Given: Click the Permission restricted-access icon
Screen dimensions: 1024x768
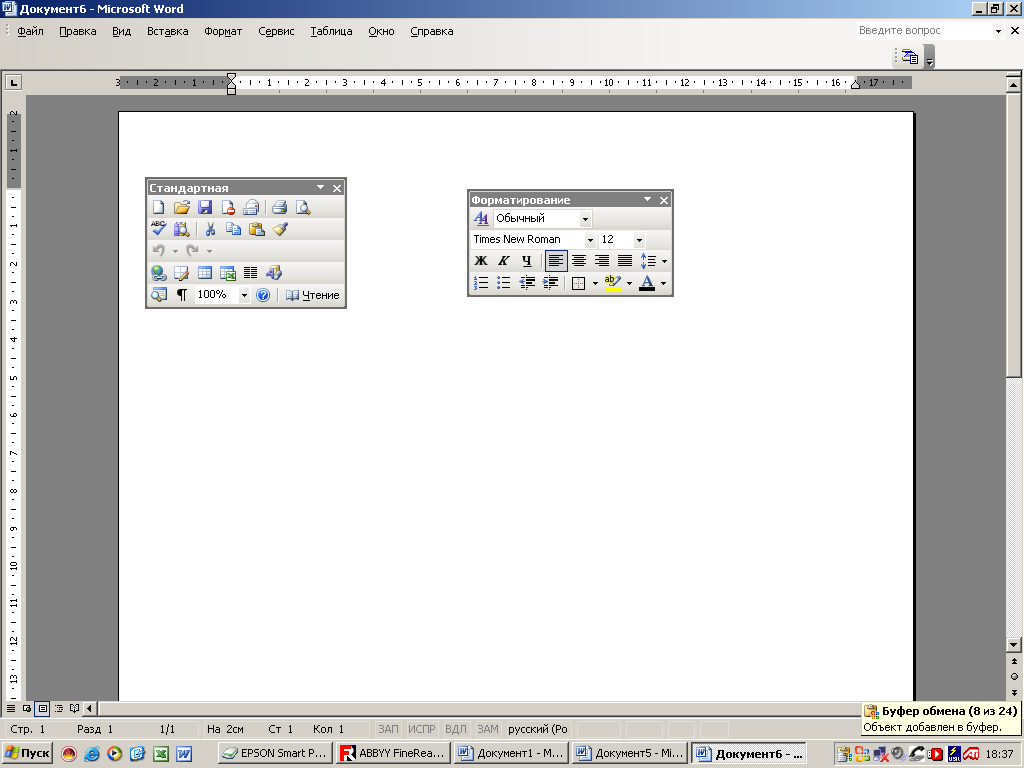Looking at the screenshot, I should 228,208.
